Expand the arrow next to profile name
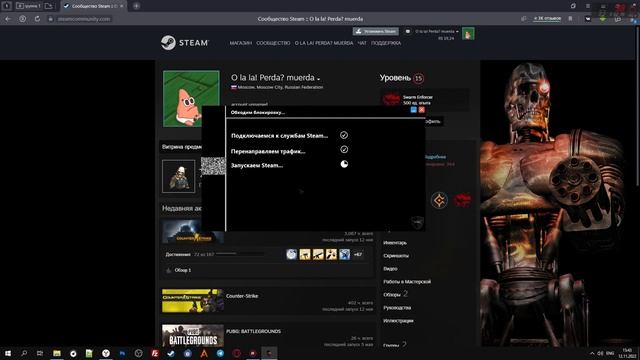The height and width of the screenshot is (360, 640). pos(318,79)
